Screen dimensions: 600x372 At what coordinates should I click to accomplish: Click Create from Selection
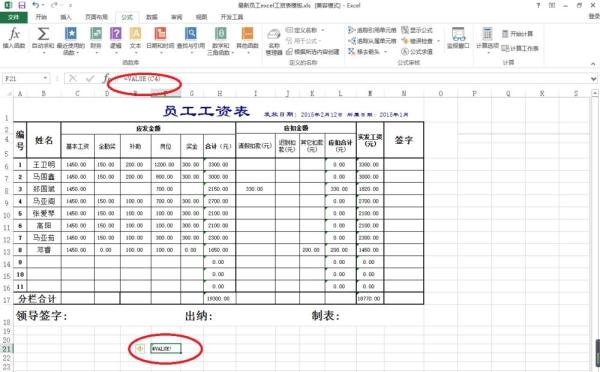pos(313,51)
